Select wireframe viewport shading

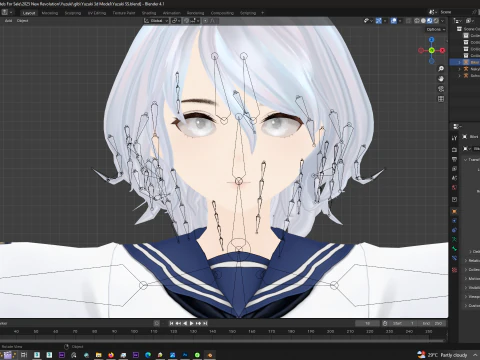(x=417, y=21)
